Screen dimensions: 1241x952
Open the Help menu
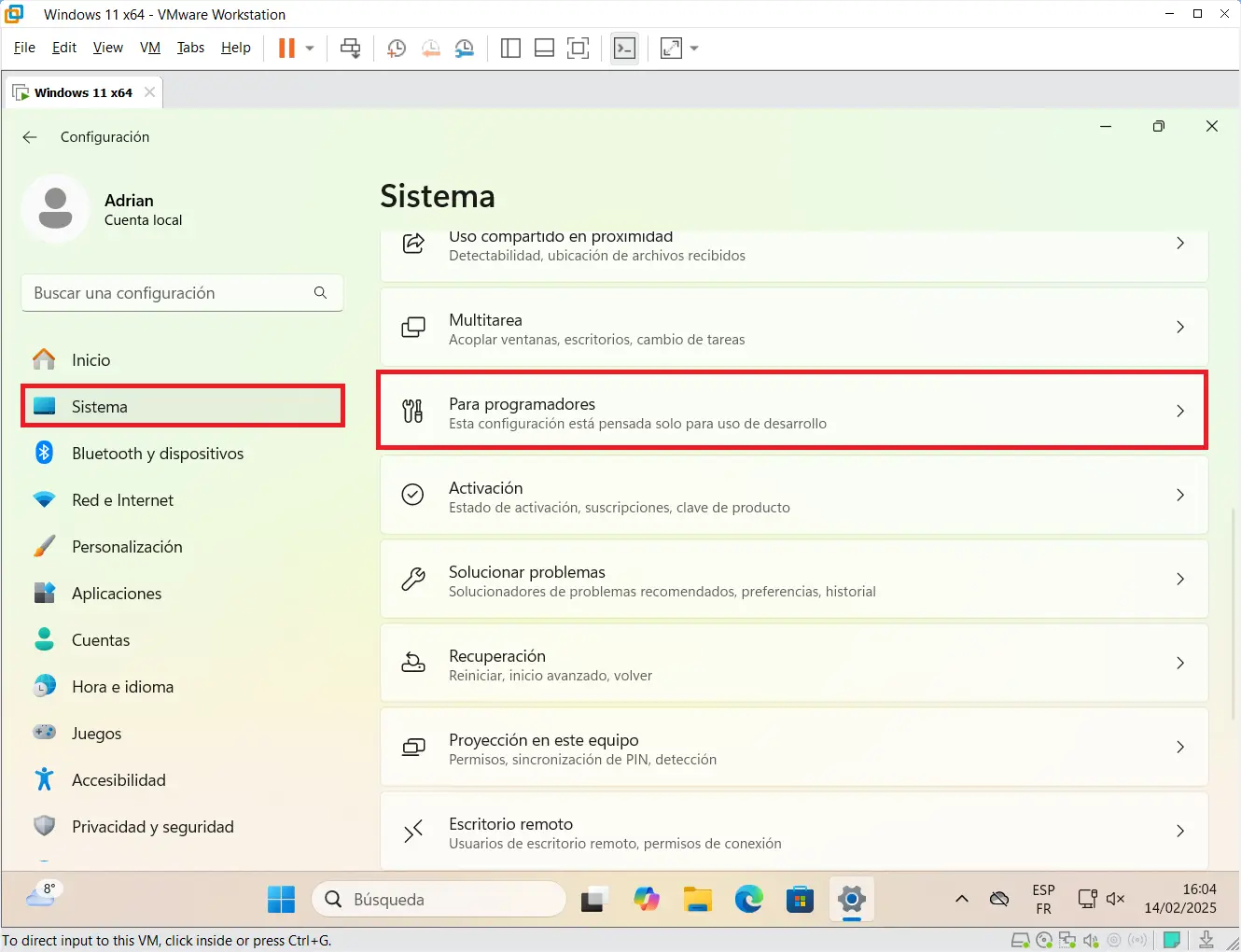coord(235,48)
